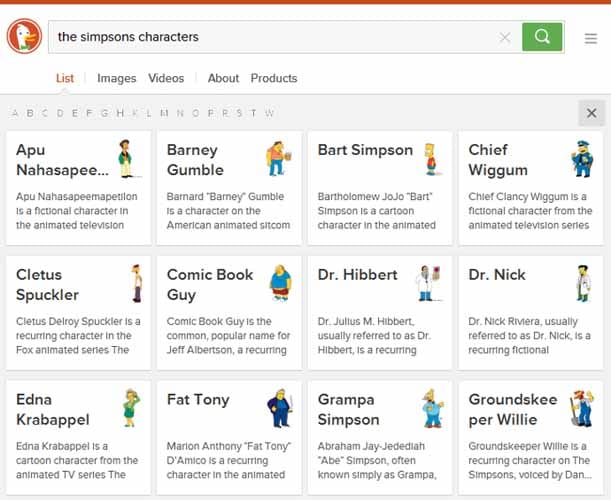This screenshot has height=500, width=611.
Task: Open the 'Cletus Spuckler' card title
Action: click(x=47, y=284)
